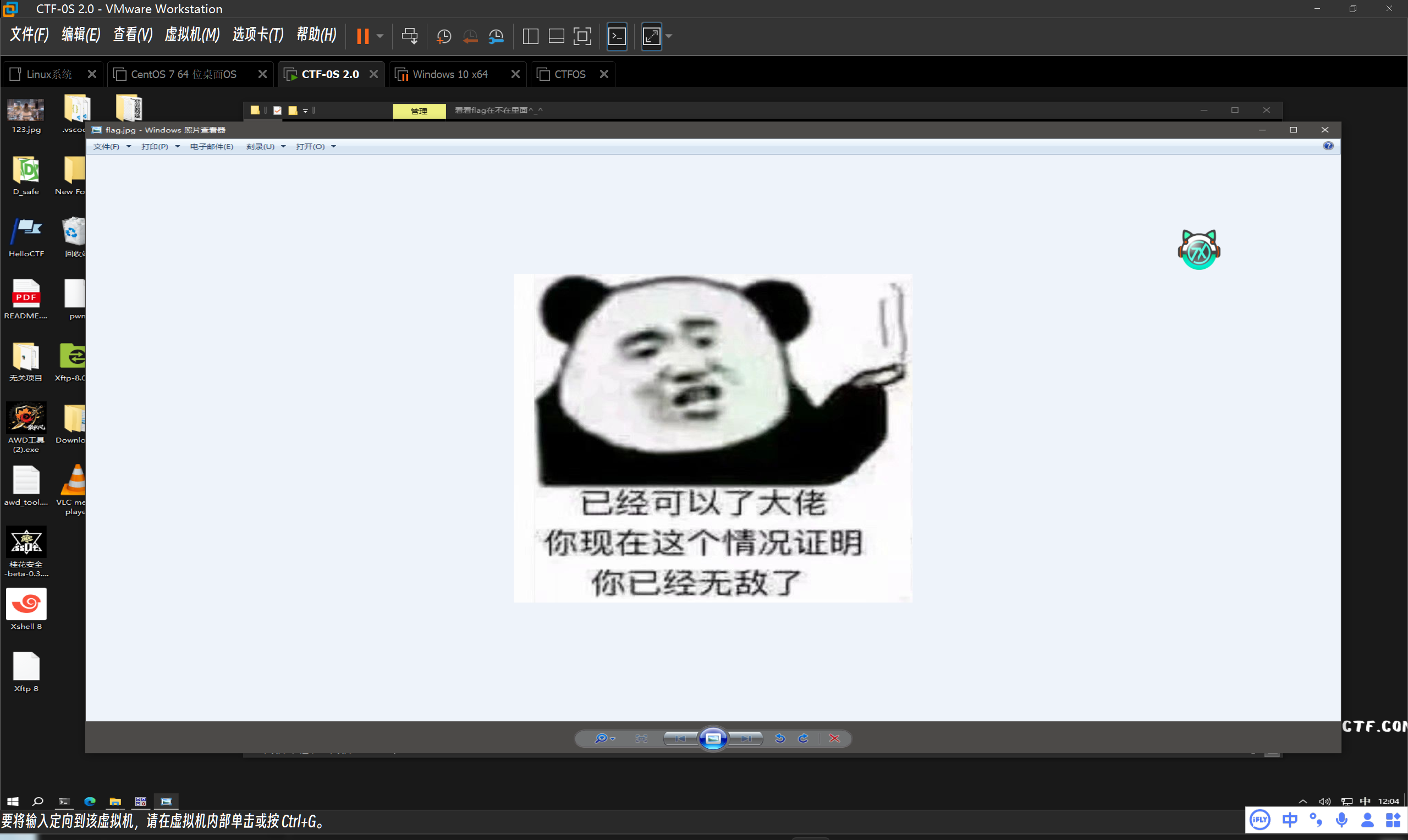Open the snapshot manager
The width and height of the screenshot is (1408, 840).
pyautogui.click(x=497, y=36)
